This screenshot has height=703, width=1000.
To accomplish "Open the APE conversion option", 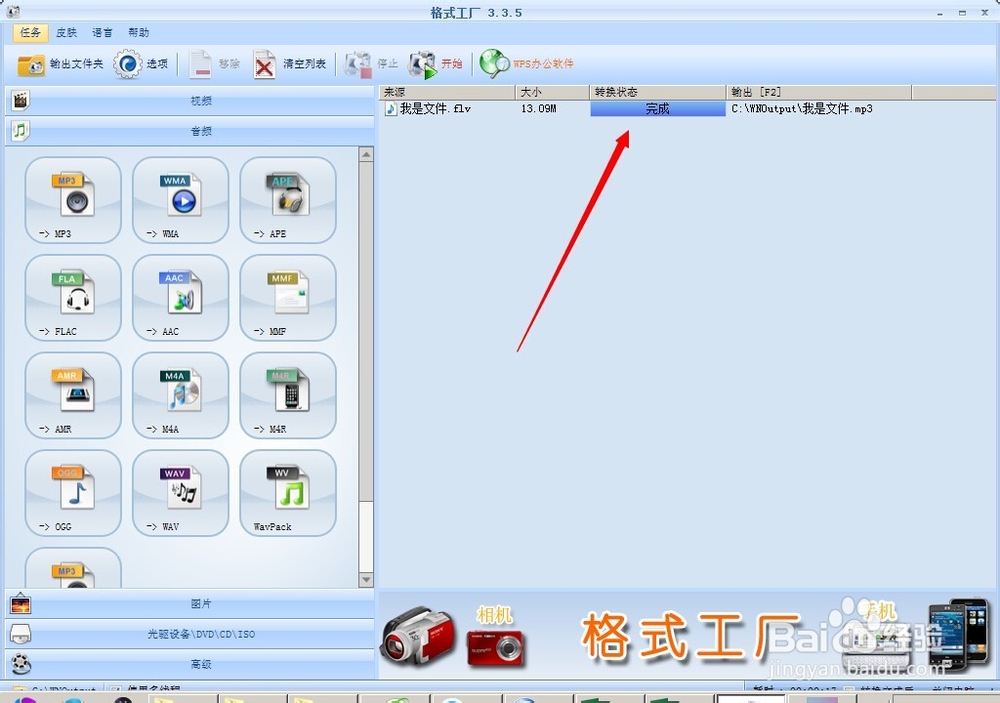I will point(287,200).
